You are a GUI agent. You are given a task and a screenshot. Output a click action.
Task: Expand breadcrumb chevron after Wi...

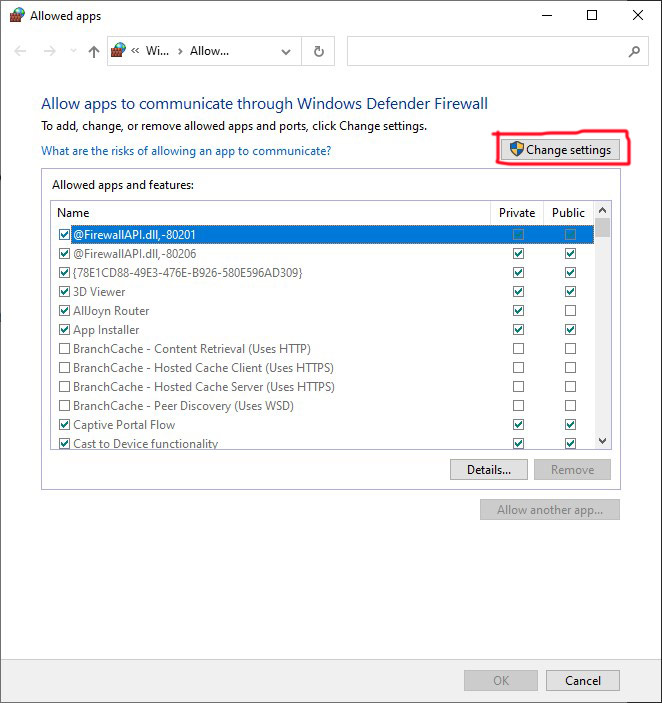tap(180, 52)
